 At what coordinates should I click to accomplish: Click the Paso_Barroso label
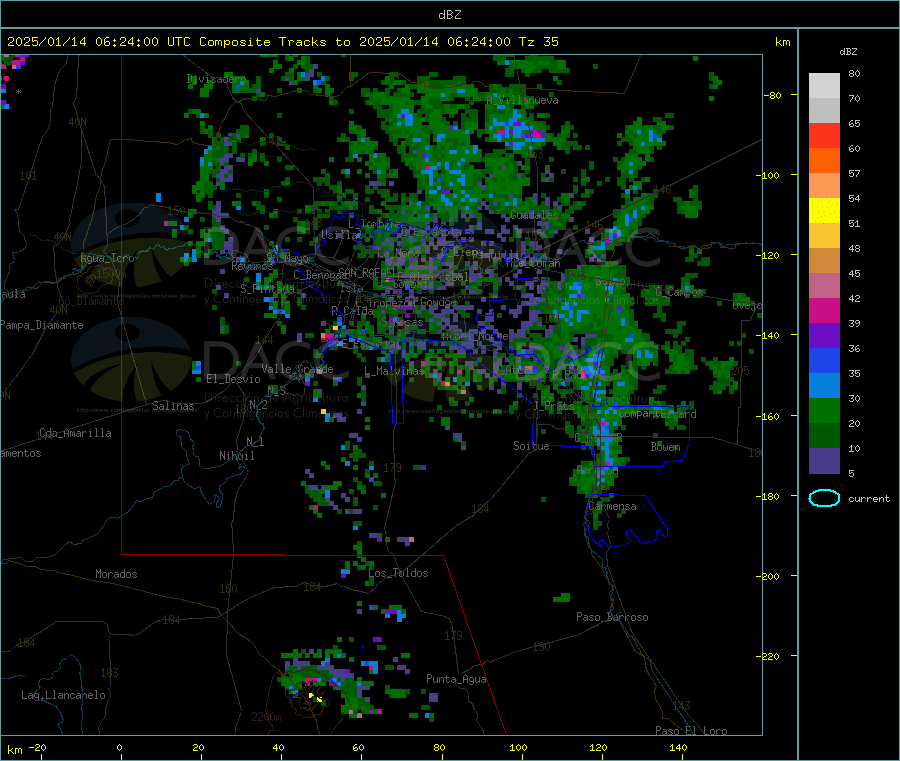pyautogui.click(x=612, y=618)
